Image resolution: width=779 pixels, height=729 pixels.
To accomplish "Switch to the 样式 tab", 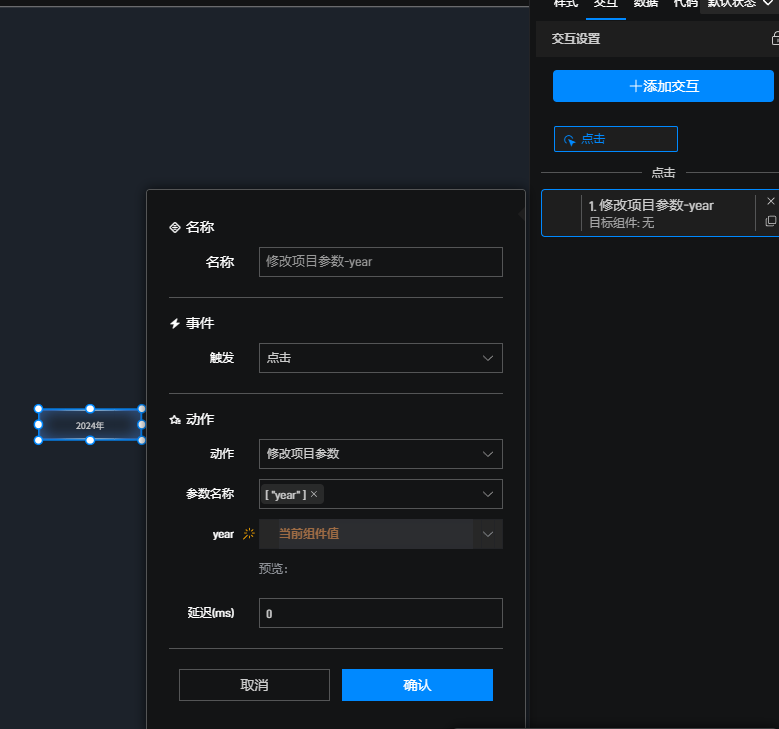I will pyautogui.click(x=566, y=4).
